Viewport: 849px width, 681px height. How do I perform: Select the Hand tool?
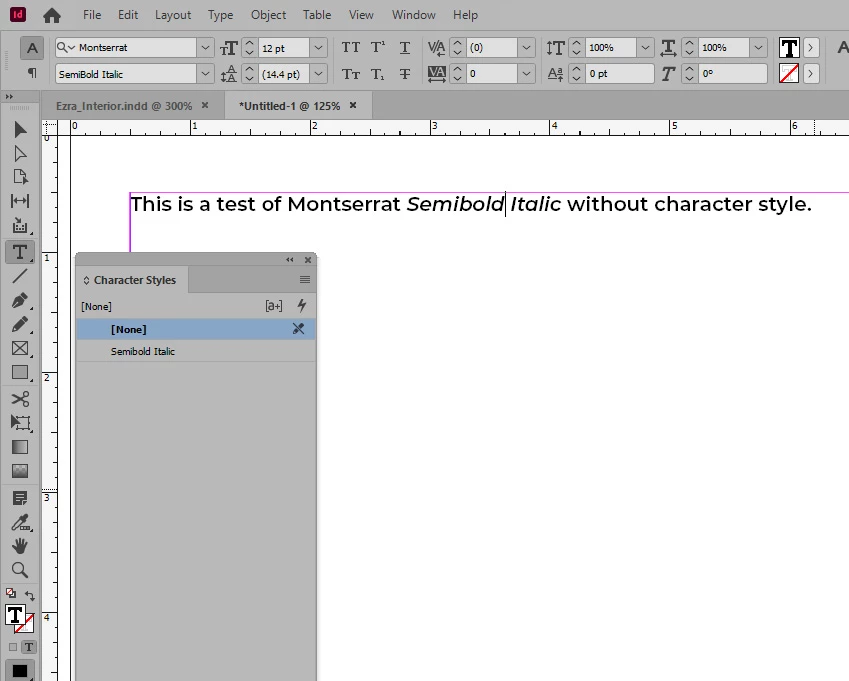pyautogui.click(x=20, y=546)
